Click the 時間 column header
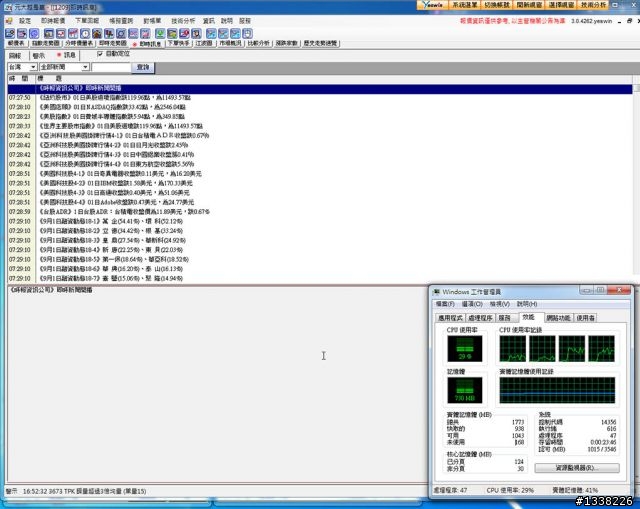The width and height of the screenshot is (640, 509). click(x=20, y=78)
